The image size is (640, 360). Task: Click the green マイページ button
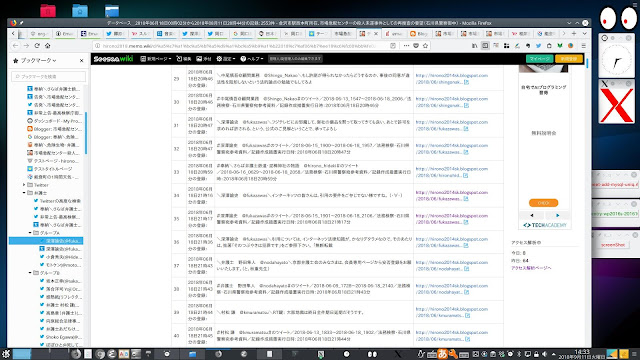(540, 59)
